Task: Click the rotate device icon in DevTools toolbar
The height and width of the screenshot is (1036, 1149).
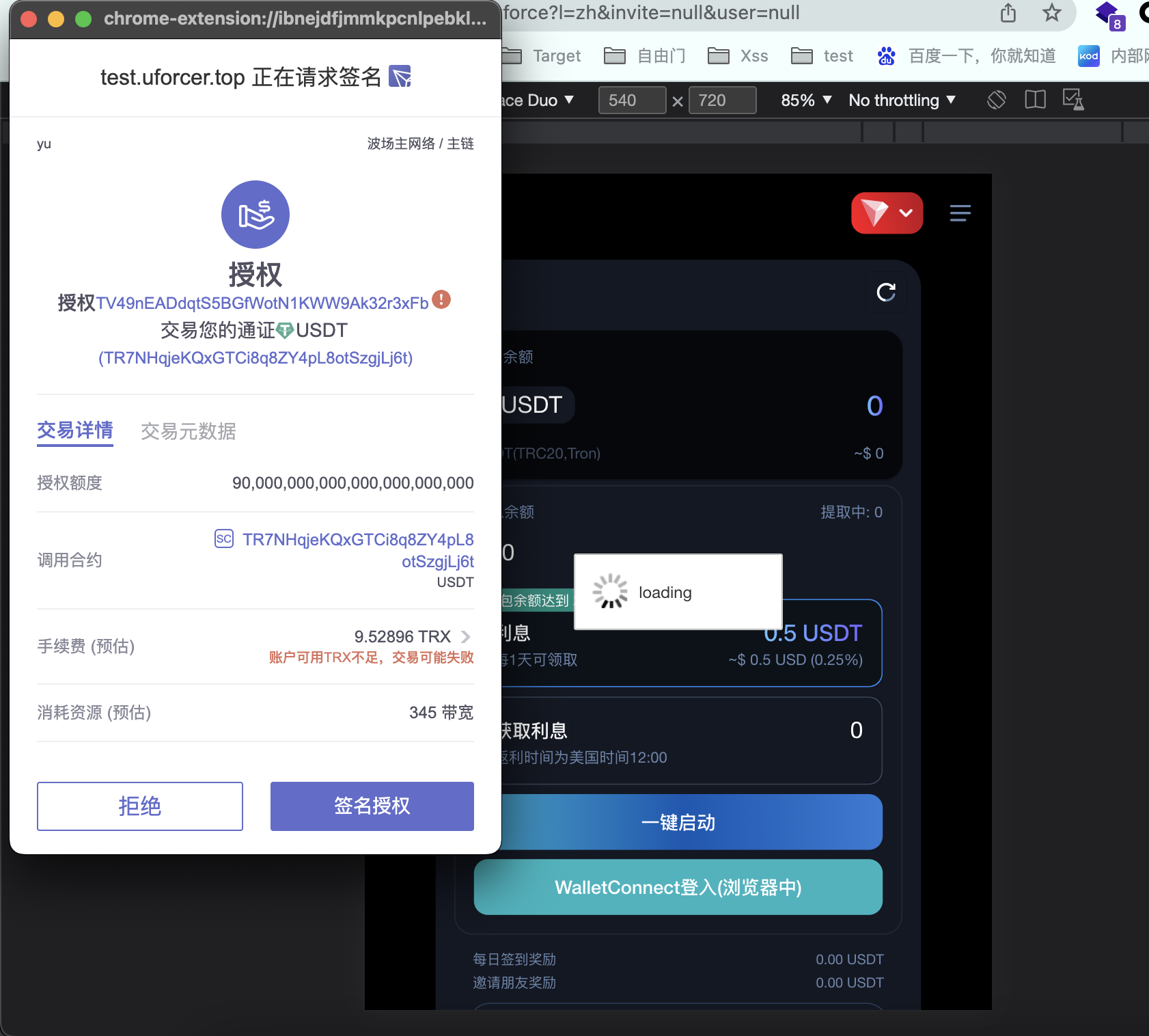Action: click(x=997, y=100)
